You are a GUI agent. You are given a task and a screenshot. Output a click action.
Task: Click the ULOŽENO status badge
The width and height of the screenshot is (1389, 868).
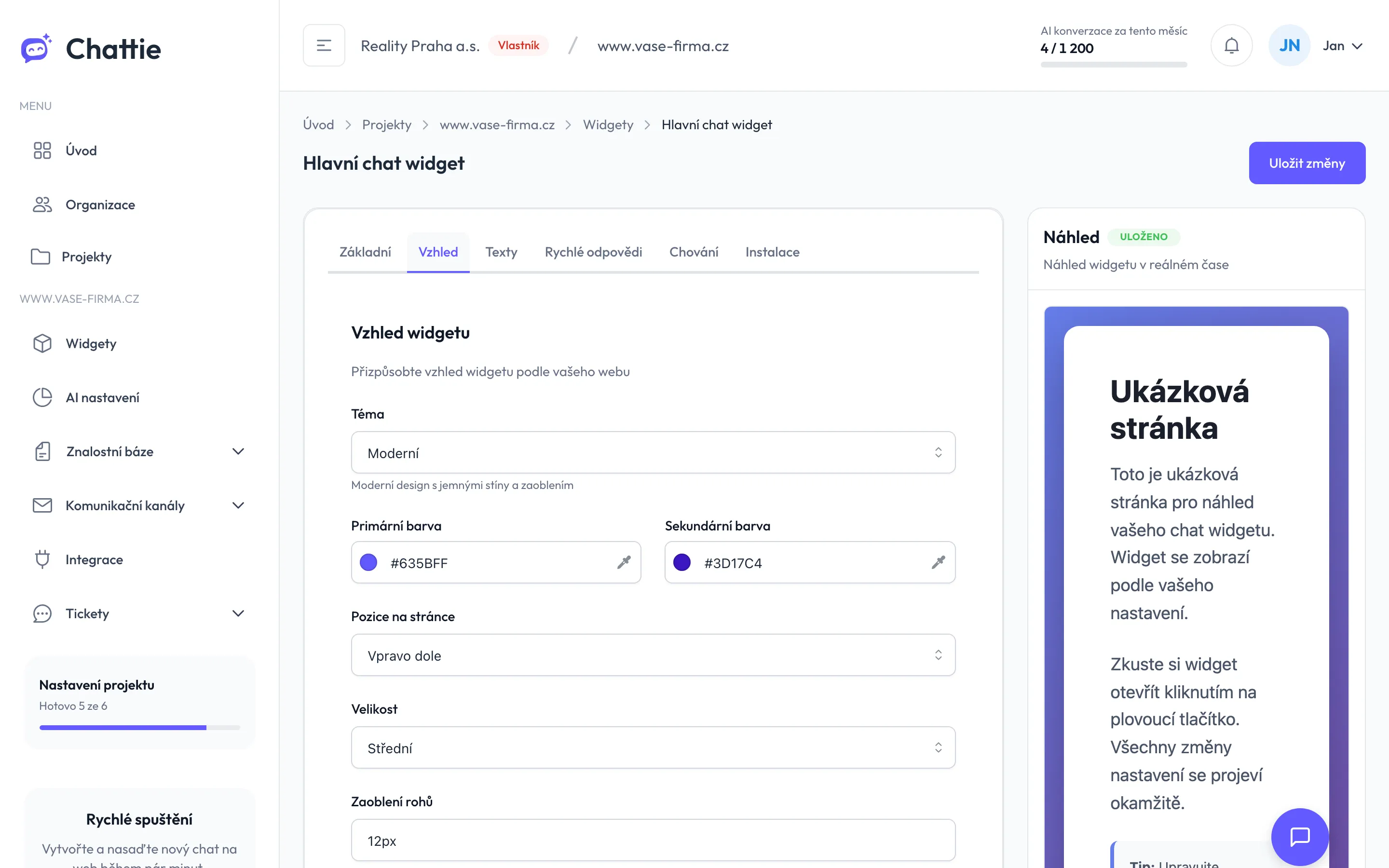[1144, 236]
